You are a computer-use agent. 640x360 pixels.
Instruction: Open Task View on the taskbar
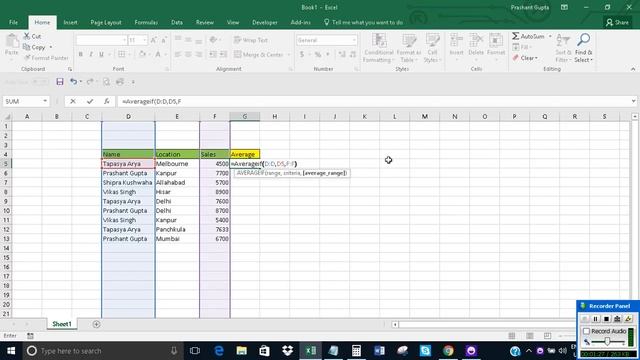(x=195, y=351)
